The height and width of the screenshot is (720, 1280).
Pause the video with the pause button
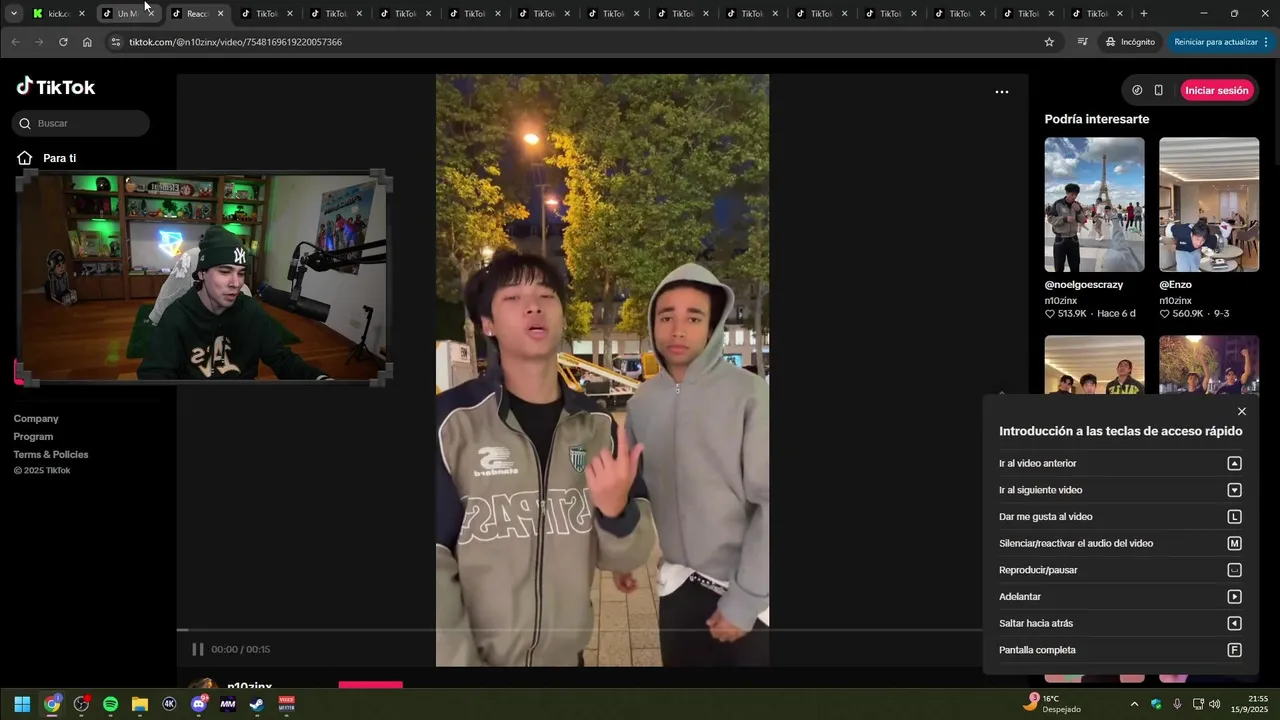[x=198, y=649]
